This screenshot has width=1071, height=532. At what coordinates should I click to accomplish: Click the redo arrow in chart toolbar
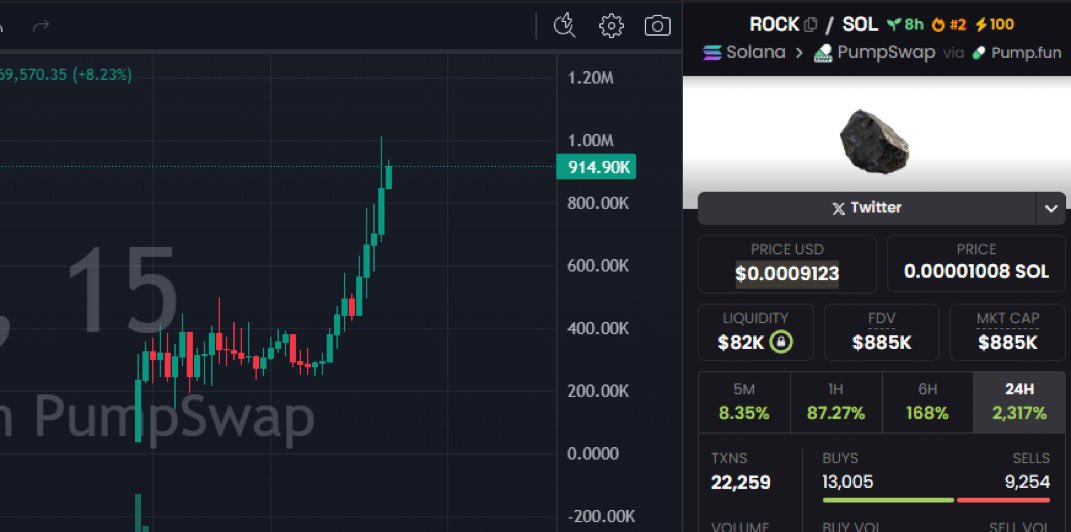[41, 26]
